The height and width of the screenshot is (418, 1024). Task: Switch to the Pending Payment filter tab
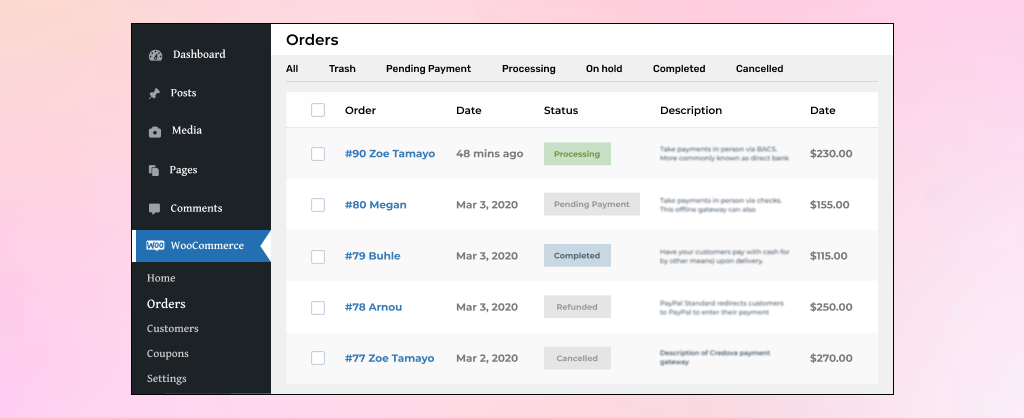tap(428, 69)
